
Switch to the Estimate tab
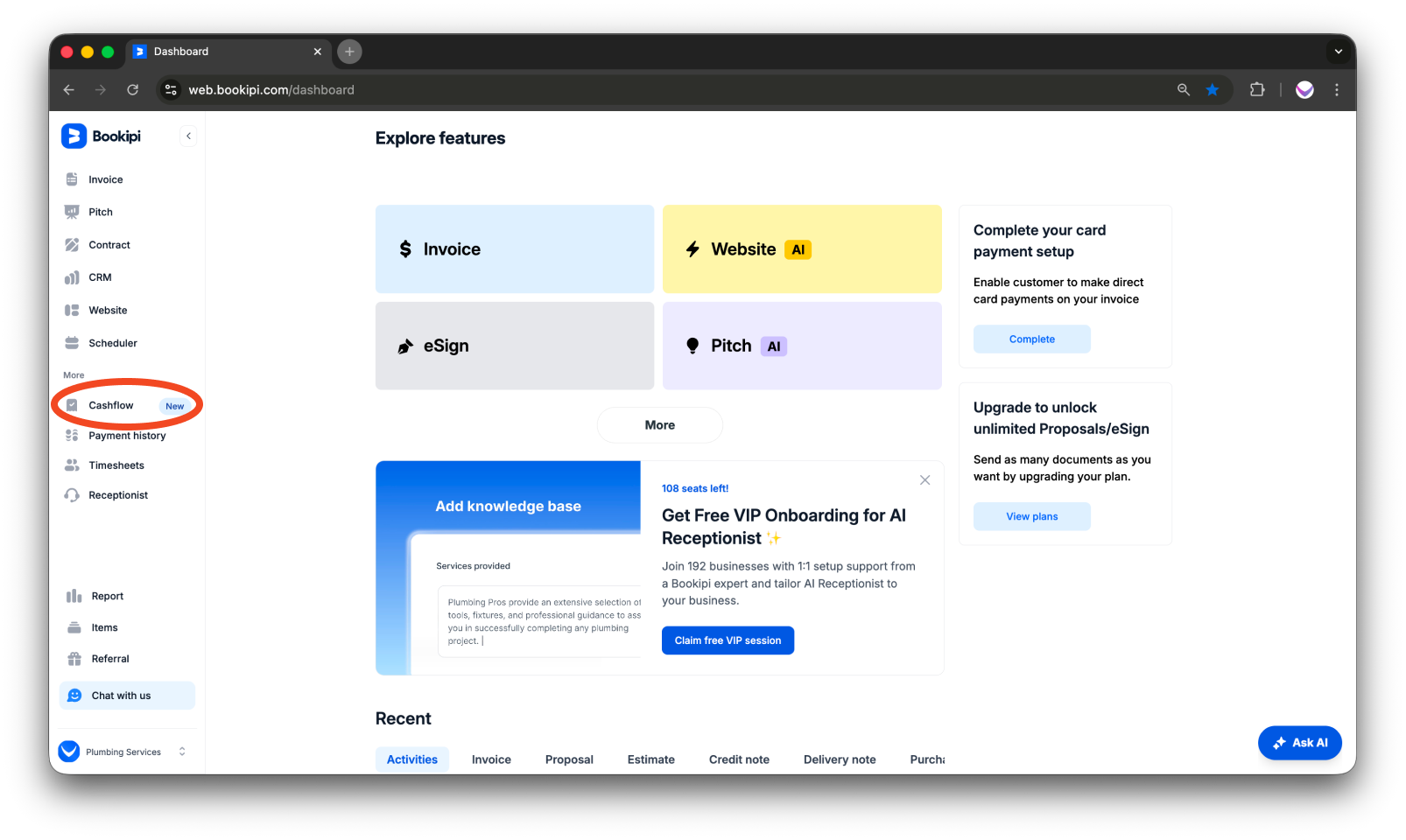coord(651,759)
